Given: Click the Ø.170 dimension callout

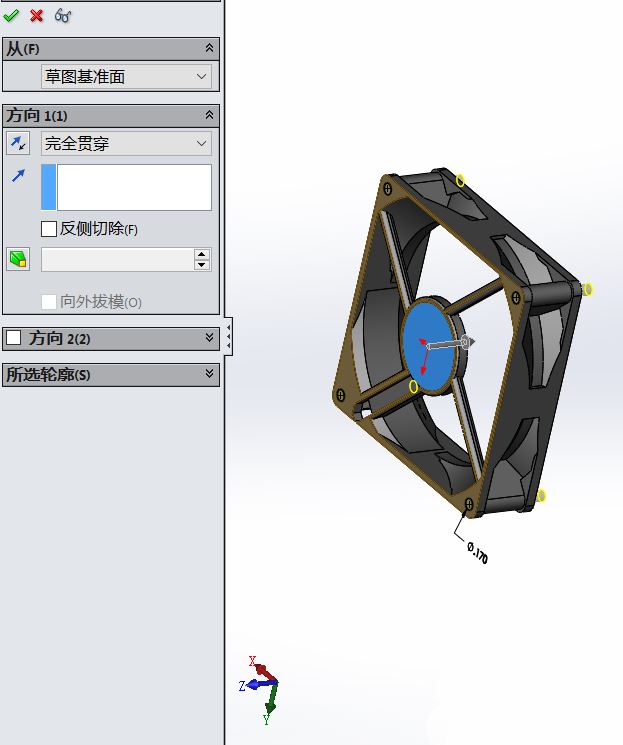Looking at the screenshot, I should (x=477, y=553).
